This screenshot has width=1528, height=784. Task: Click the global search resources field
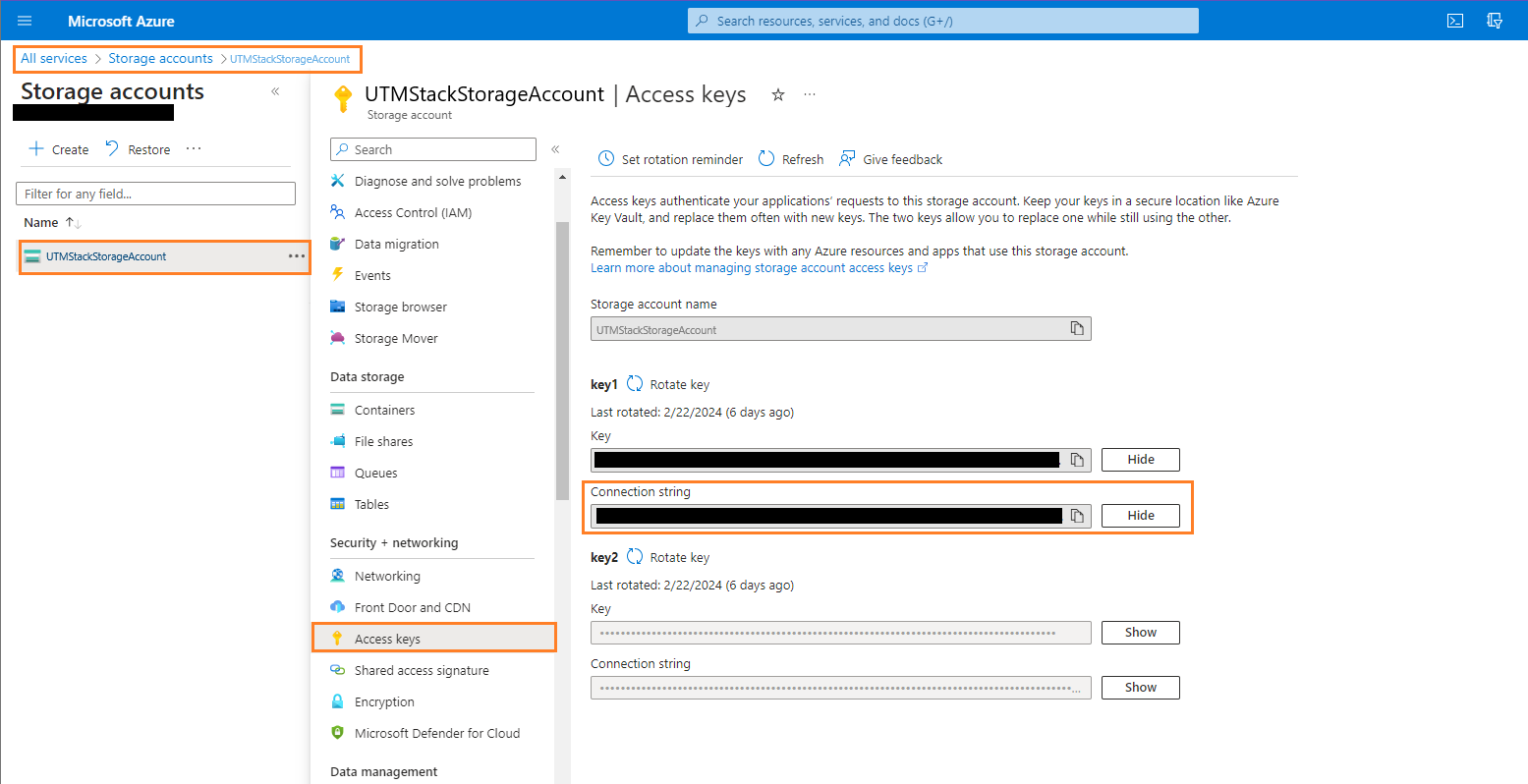(x=943, y=21)
